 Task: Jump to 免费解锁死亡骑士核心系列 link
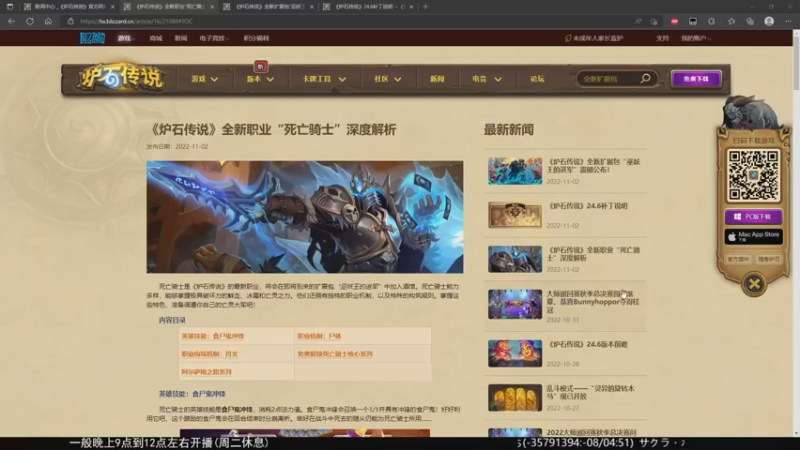335,354
